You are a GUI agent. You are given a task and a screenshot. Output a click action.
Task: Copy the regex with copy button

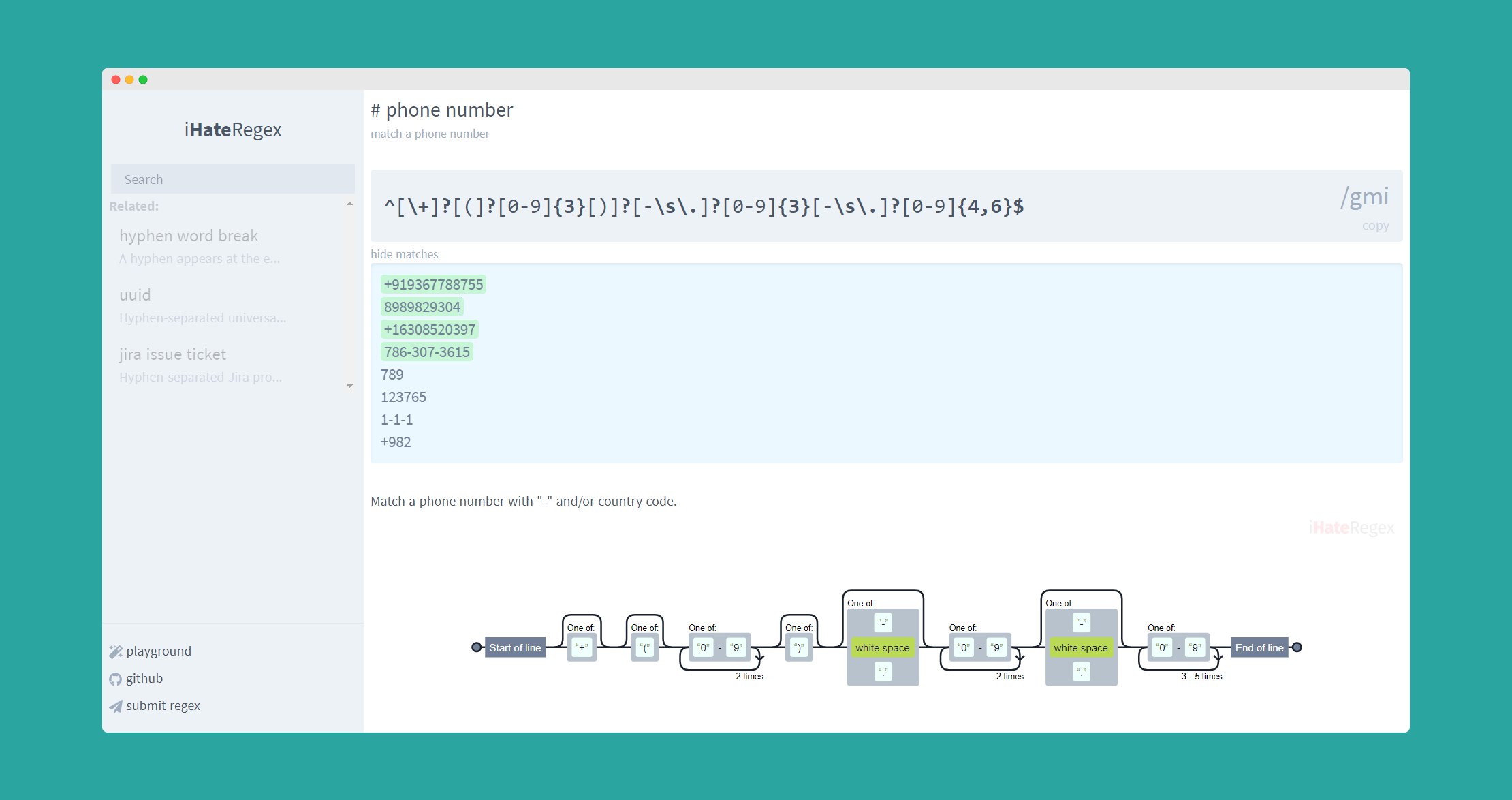tap(1375, 226)
